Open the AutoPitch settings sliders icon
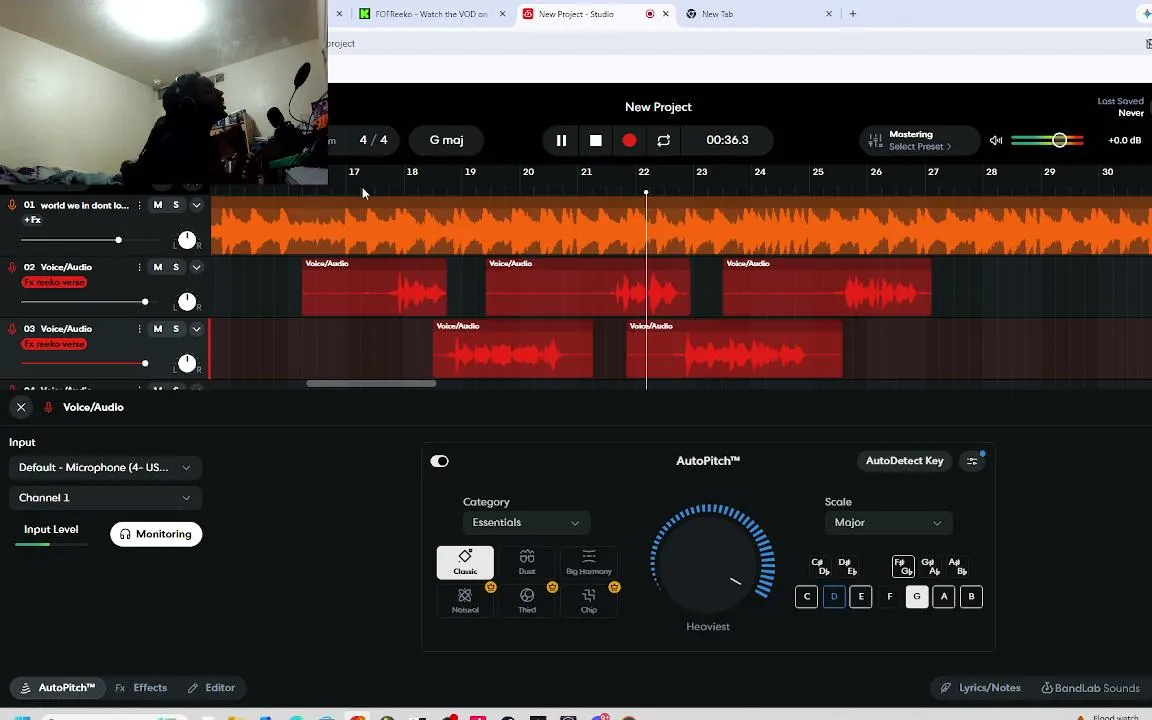This screenshot has height=720, width=1152. (x=972, y=461)
